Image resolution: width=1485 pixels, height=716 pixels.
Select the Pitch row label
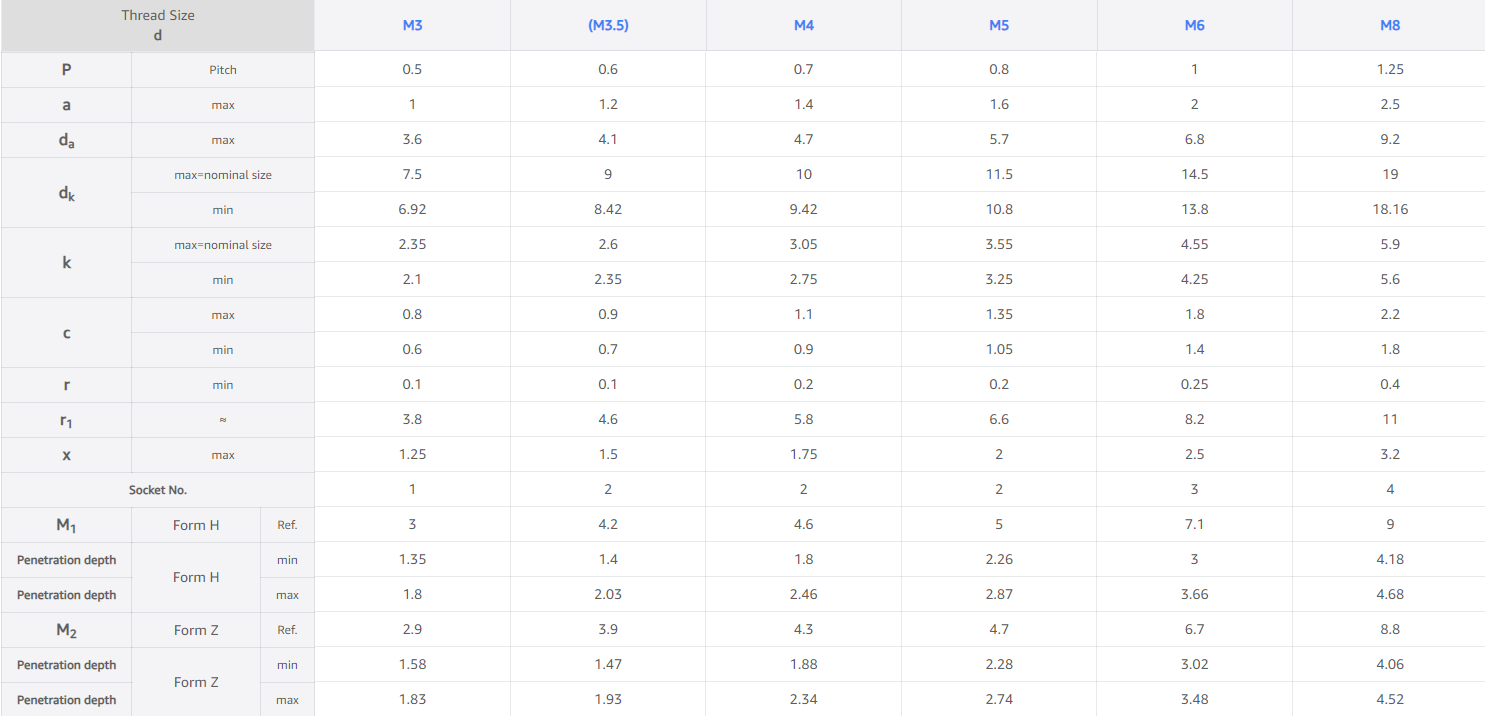223,70
